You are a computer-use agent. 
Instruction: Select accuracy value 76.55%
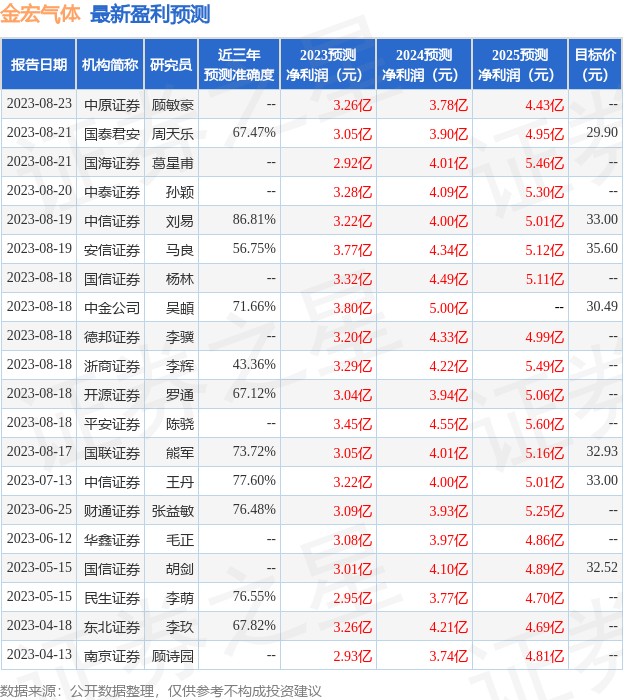point(254,597)
